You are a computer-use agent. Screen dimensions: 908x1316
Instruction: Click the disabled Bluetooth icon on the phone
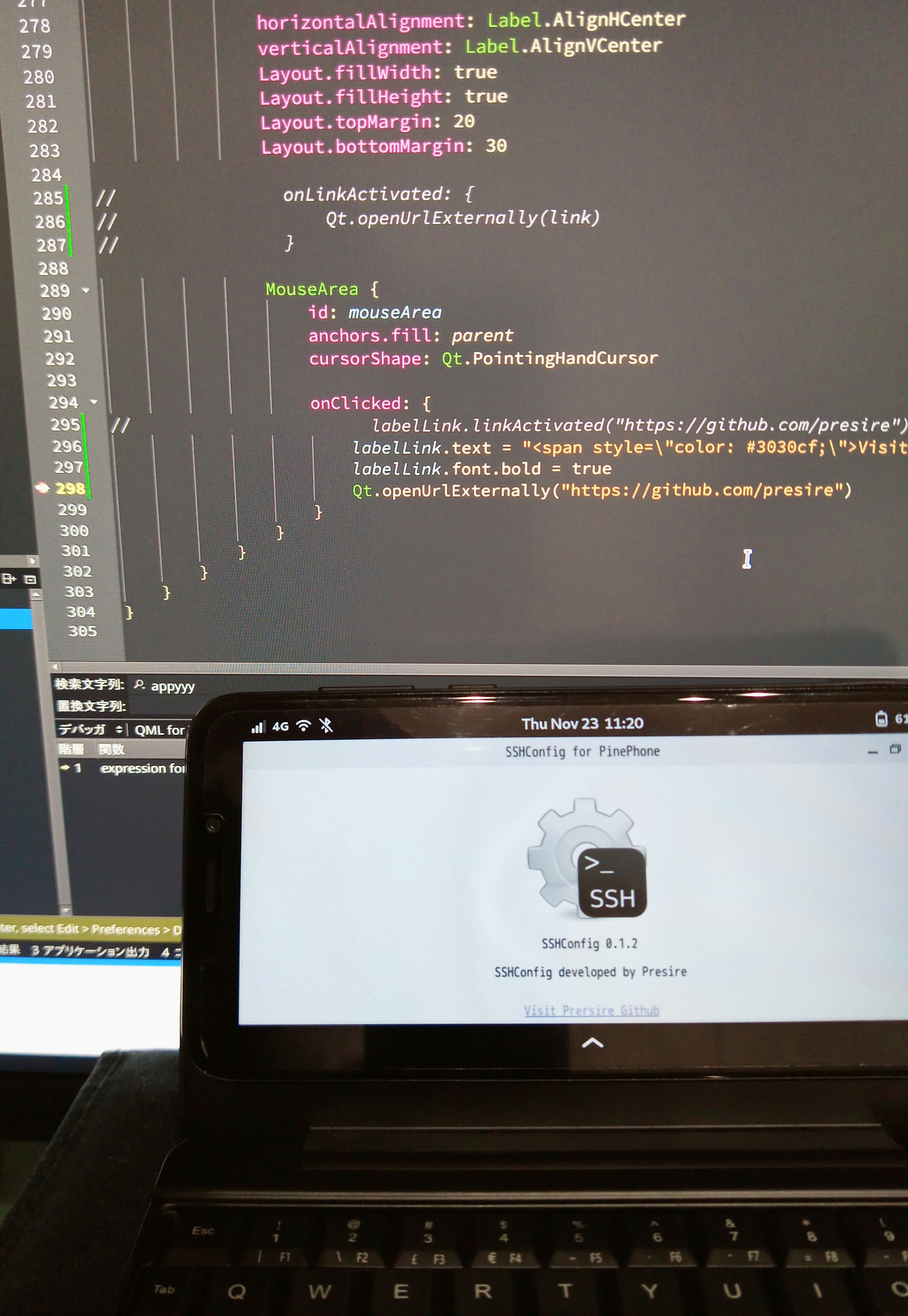(326, 725)
